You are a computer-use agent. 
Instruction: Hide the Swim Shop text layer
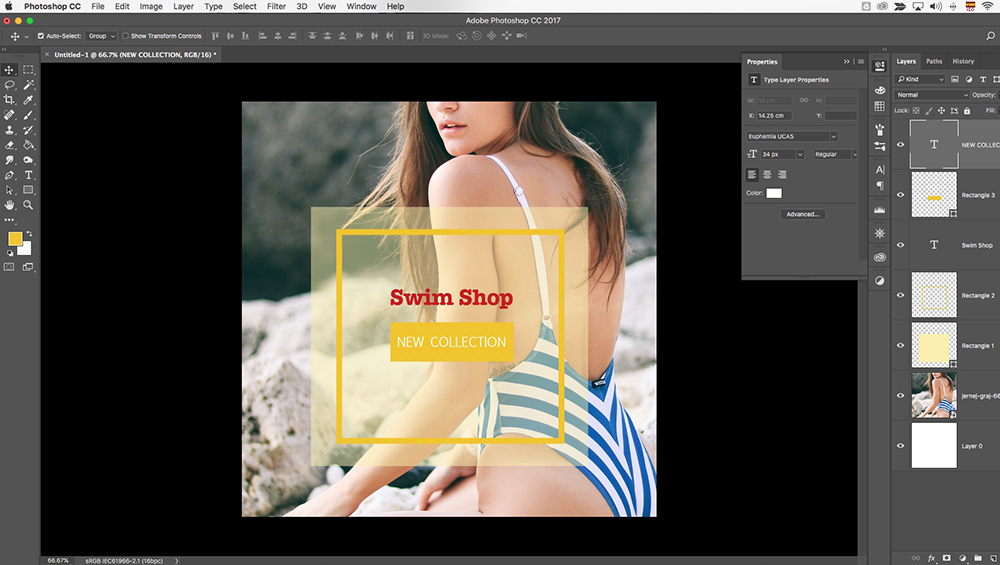pyautogui.click(x=901, y=245)
